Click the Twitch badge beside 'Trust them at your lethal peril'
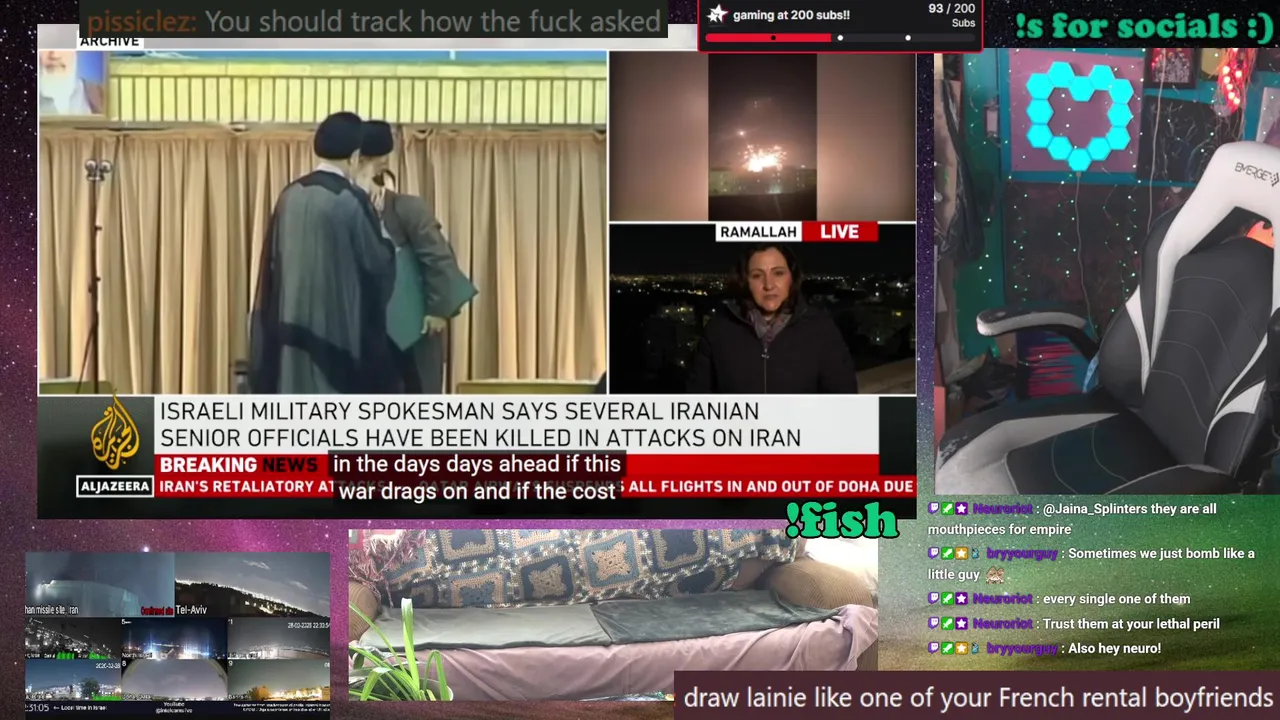 (933, 624)
